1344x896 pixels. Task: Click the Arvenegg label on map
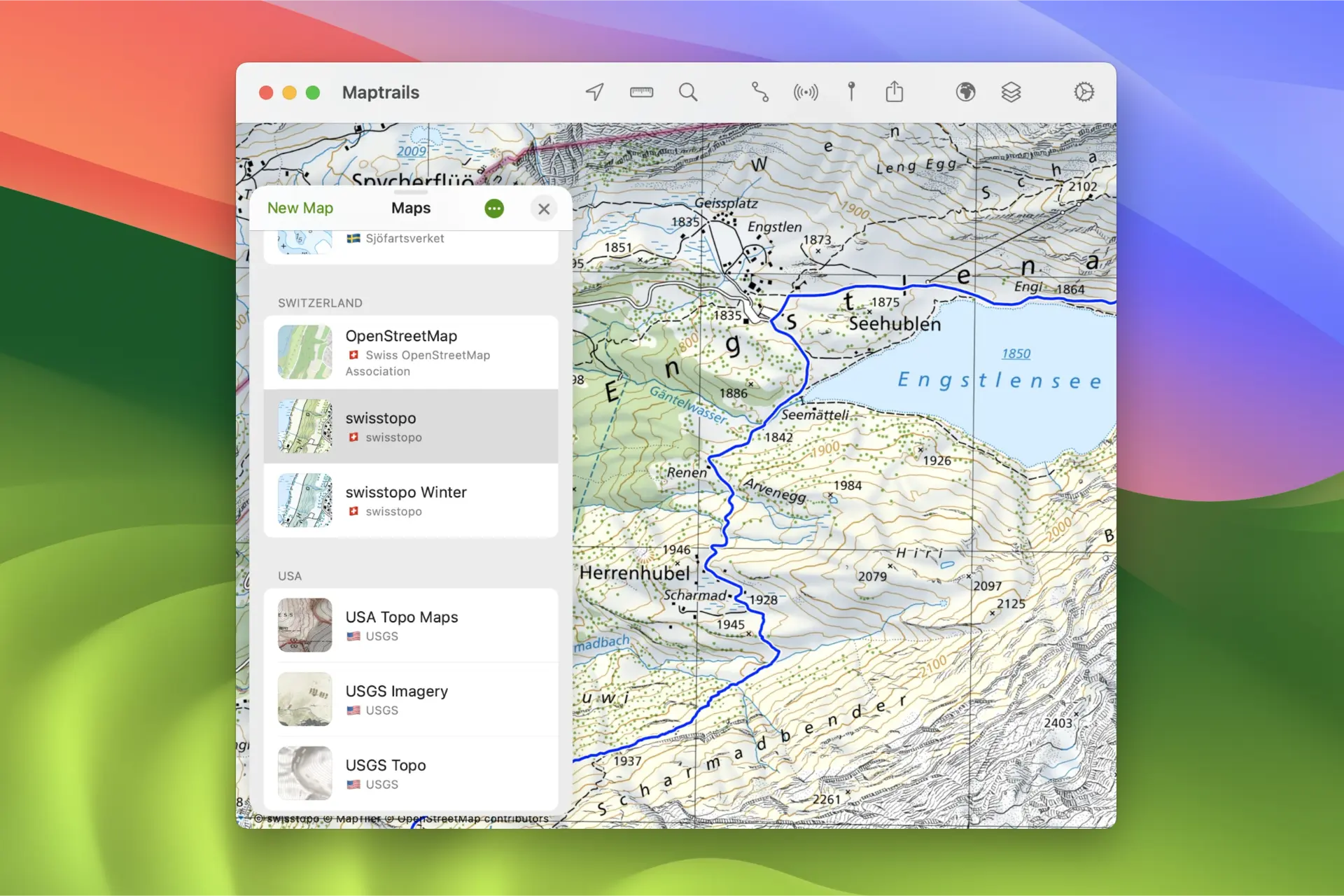pos(774,490)
